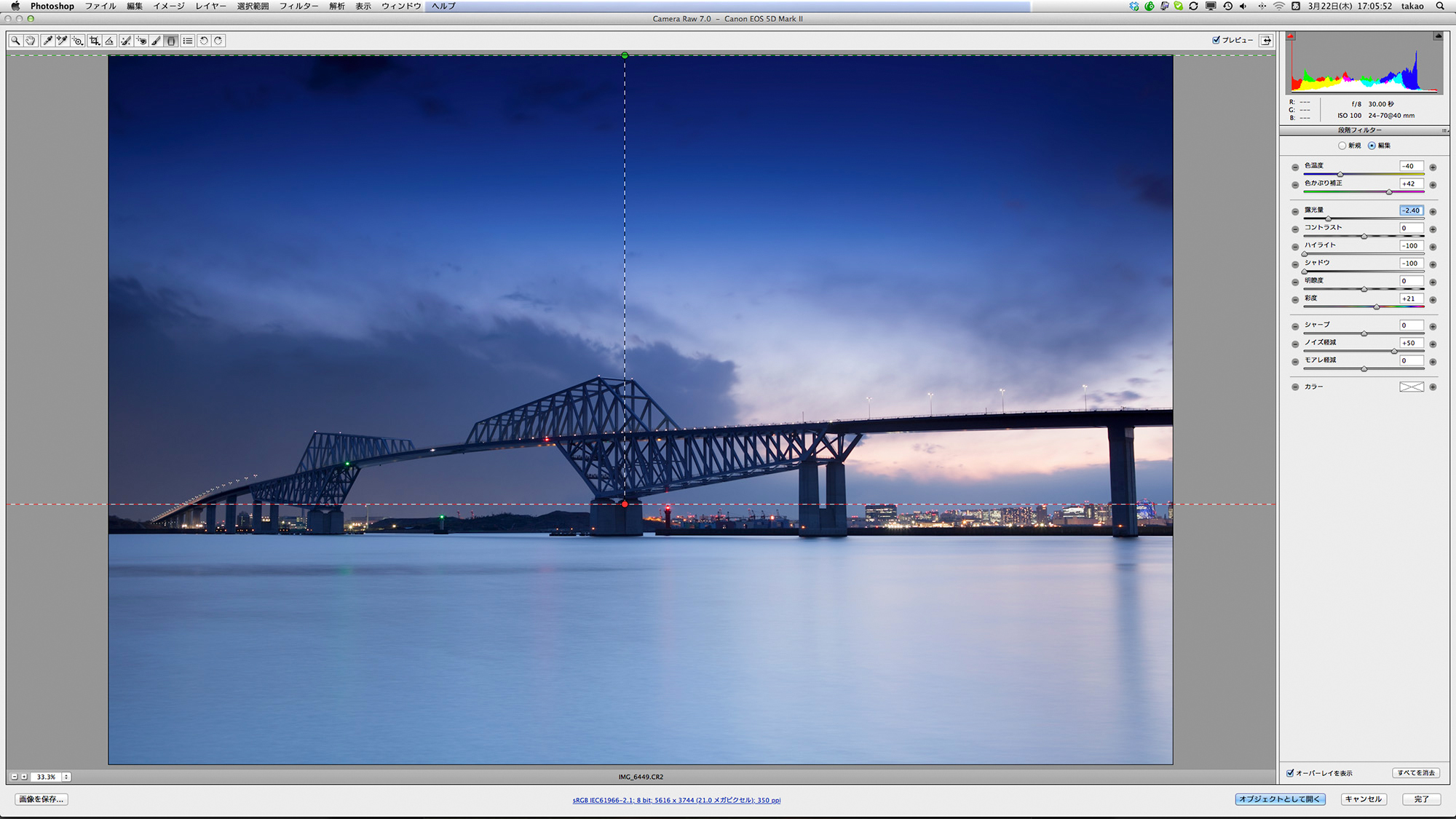1456x819 pixels.
Task: Open the zoom level dropdown at 33.3%
Action: (66, 777)
